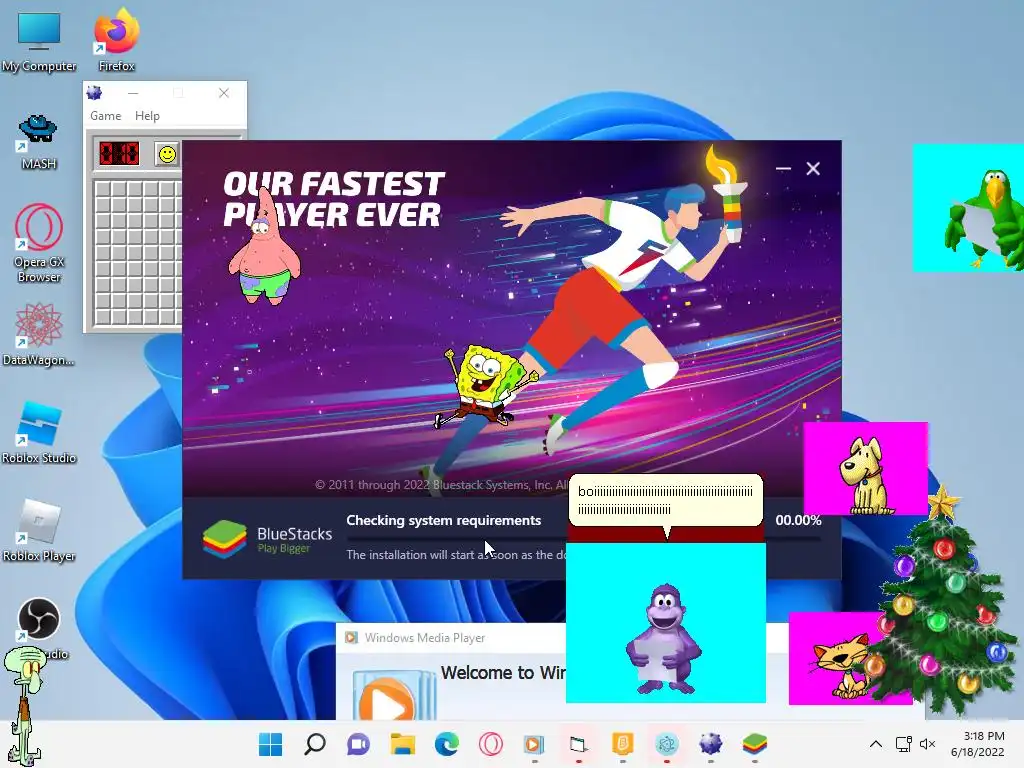
Task: Click the orange cat agent character
Action: point(844,665)
